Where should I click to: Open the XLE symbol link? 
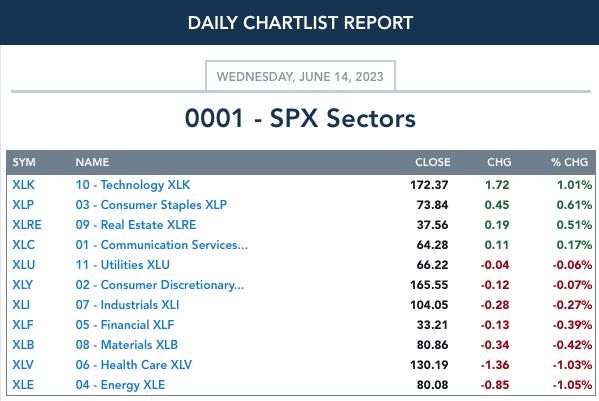[x=23, y=385]
